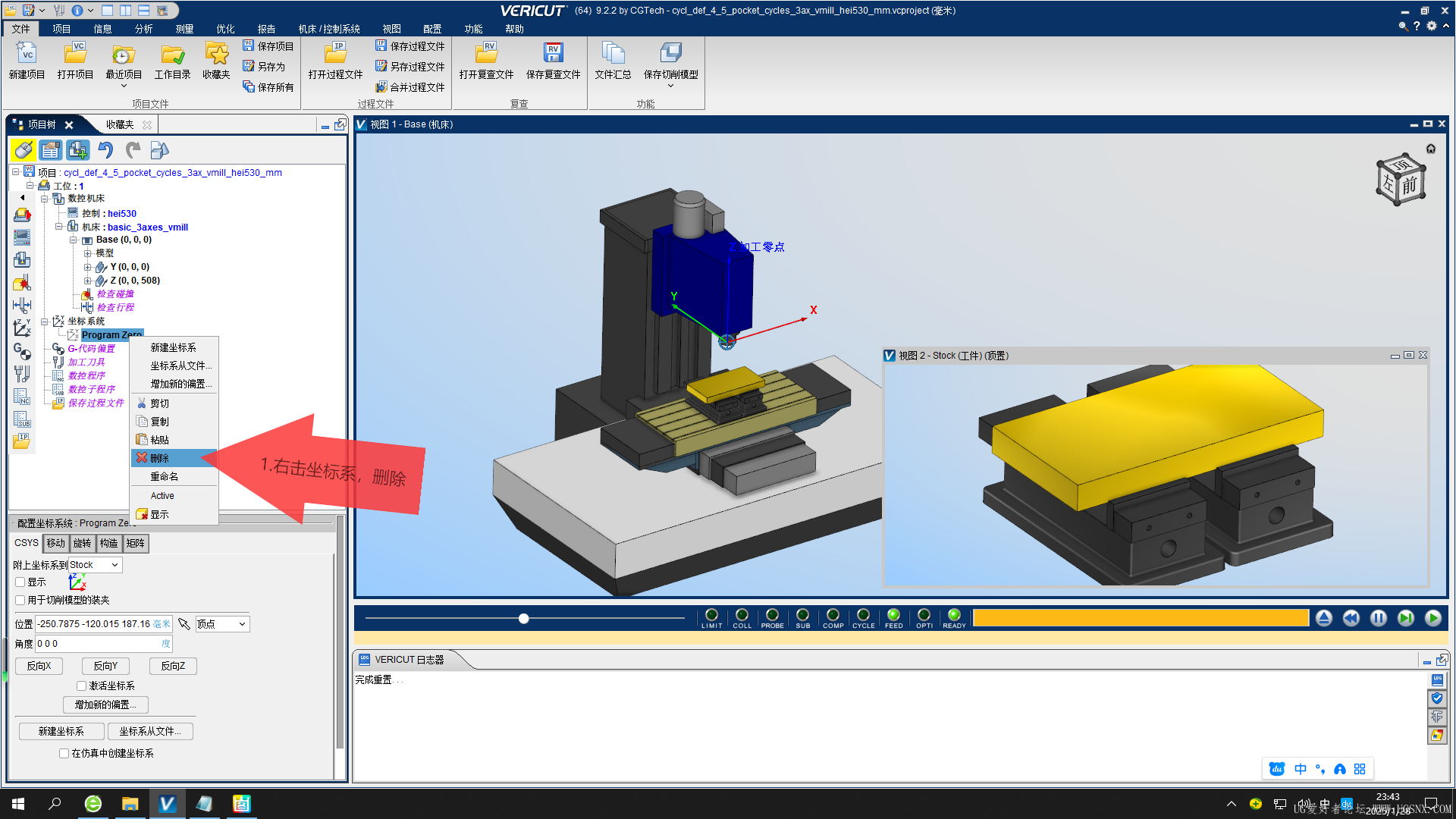Image resolution: width=1456 pixels, height=819 pixels.
Task: Click the 反向X button
Action: (x=39, y=666)
